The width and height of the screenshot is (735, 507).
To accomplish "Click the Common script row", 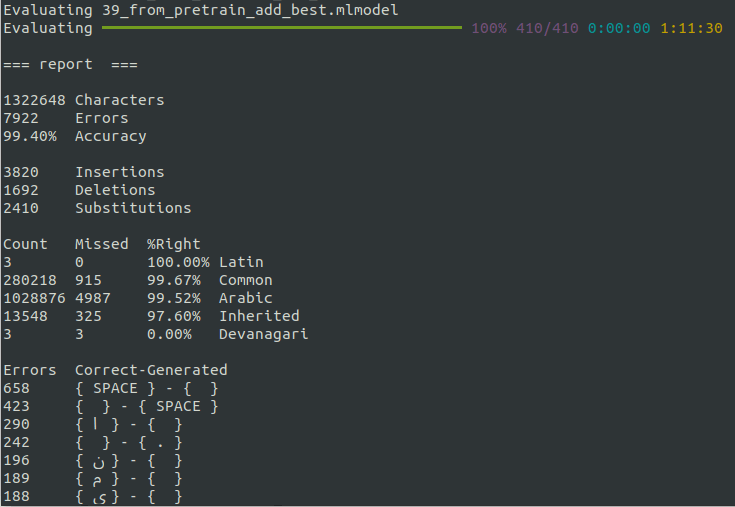I will point(245,280).
